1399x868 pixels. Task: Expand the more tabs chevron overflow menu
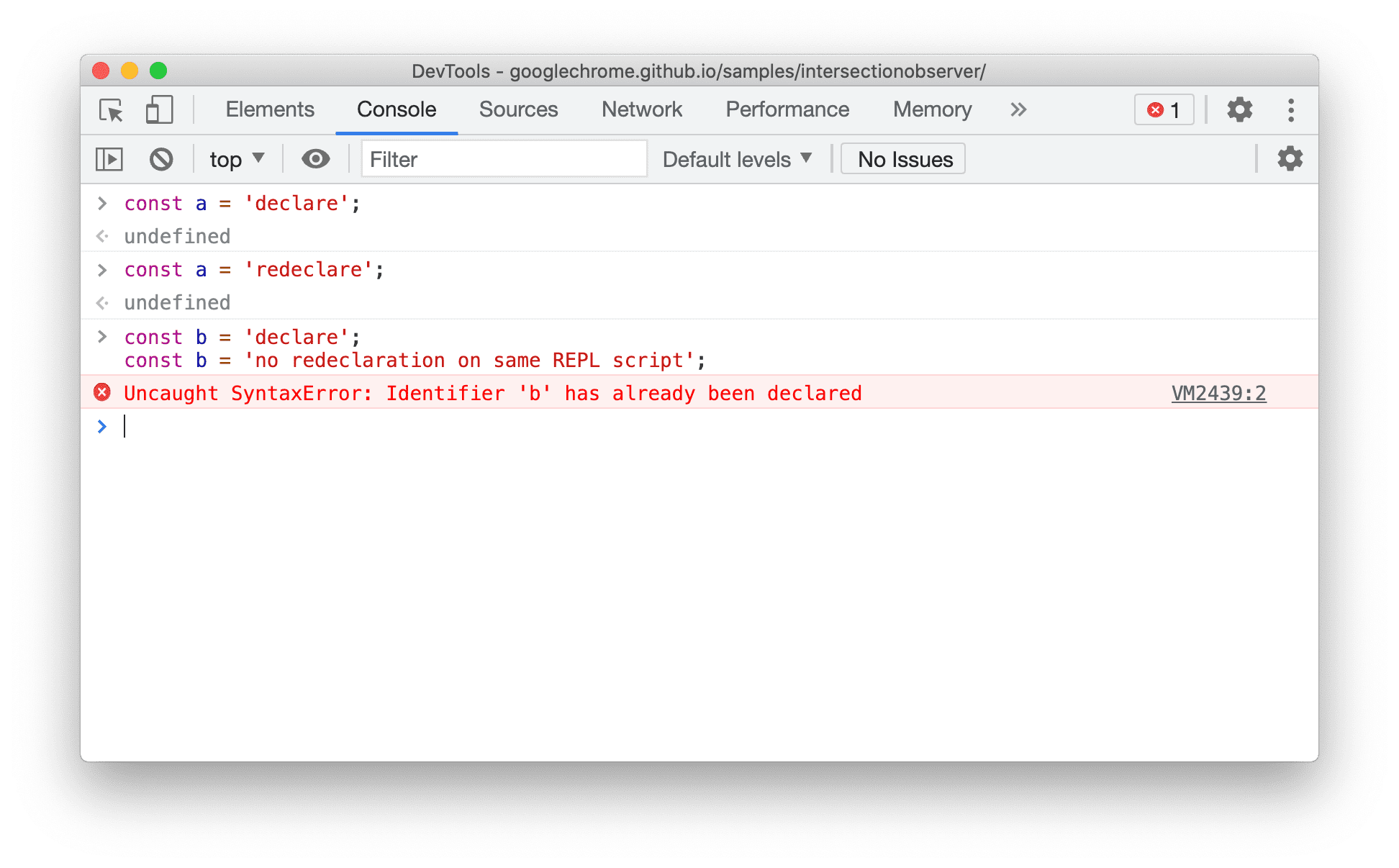pyautogui.click(x=1018, y=109)
